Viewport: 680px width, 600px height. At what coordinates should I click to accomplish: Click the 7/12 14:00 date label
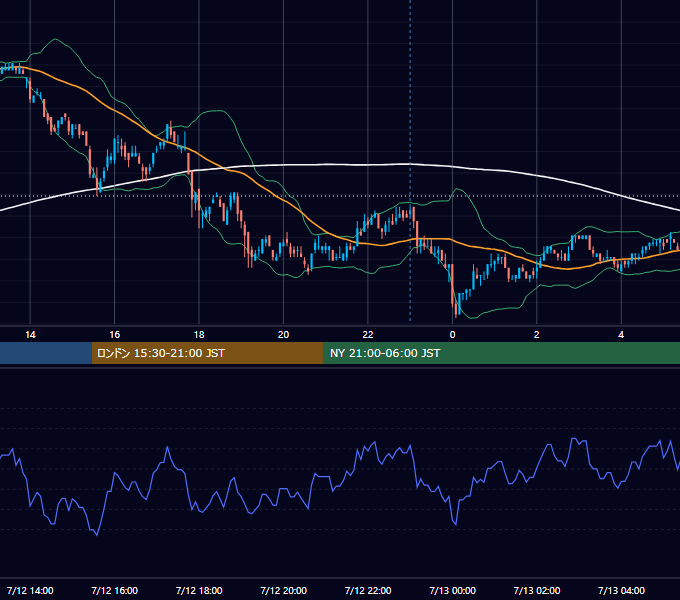click(x=30, y=590)
